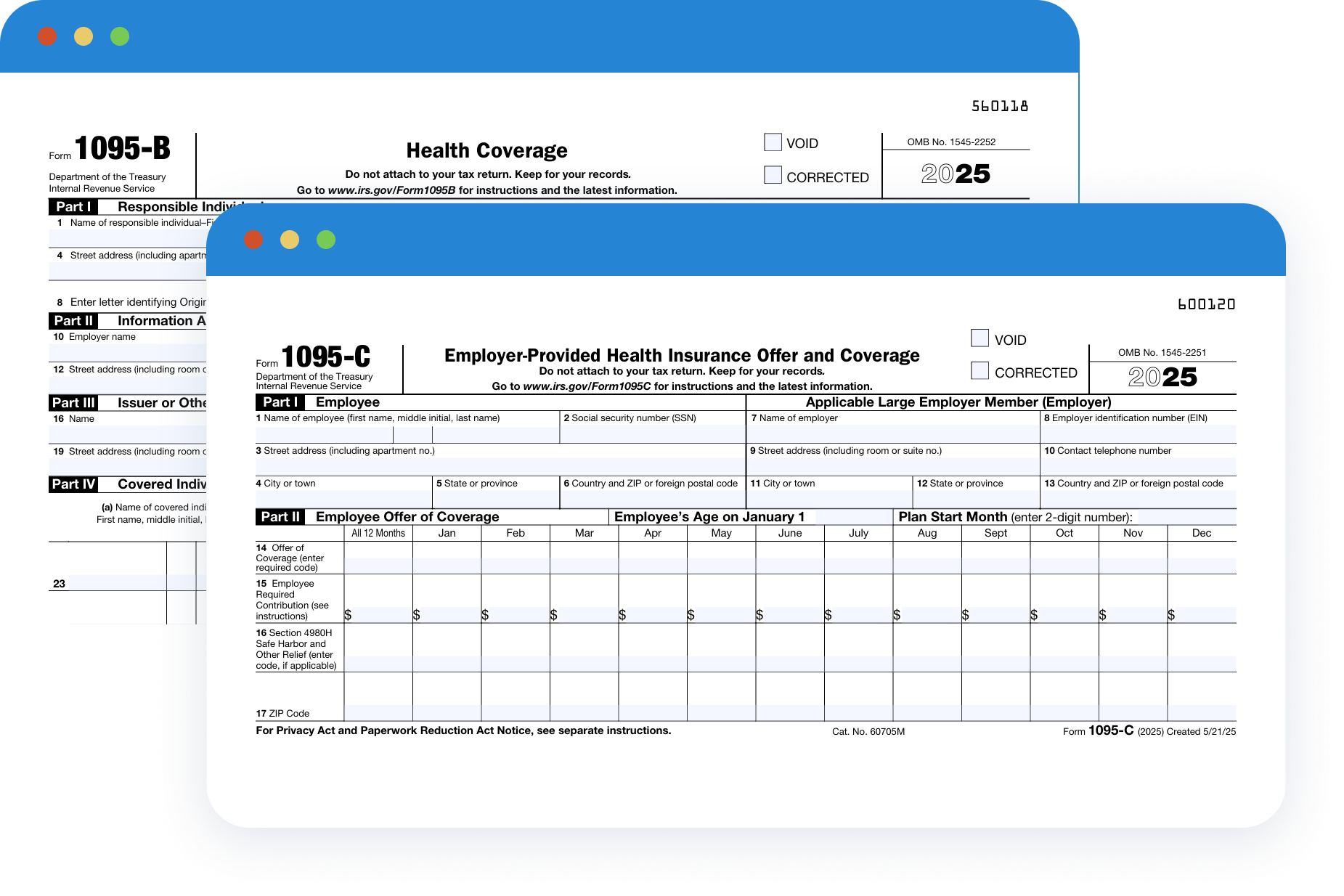The width and height of the screenshot is (1344, 896).
Task: Check the VOID box on Form 1095-B
Action: tap(773, 142)
